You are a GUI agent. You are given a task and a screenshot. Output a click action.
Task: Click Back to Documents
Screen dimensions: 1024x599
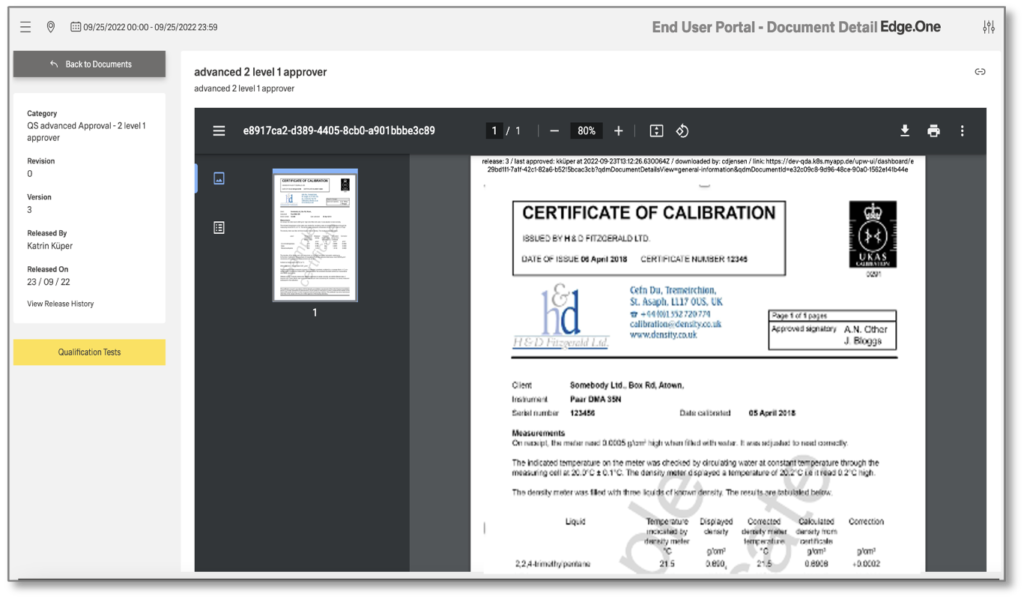pyautogui.click(x=88, y=64)
